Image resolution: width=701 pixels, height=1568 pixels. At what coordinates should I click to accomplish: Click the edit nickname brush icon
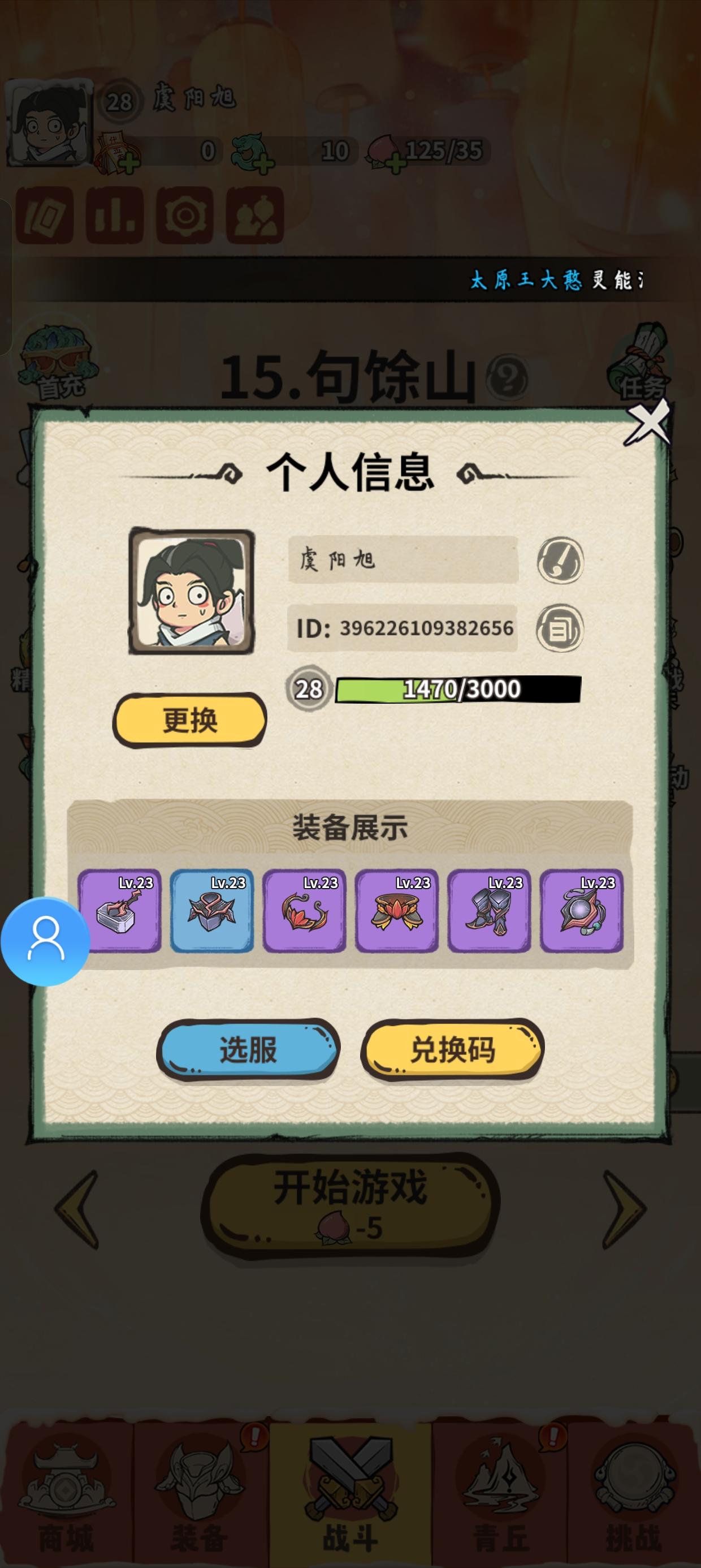(560, 560)
